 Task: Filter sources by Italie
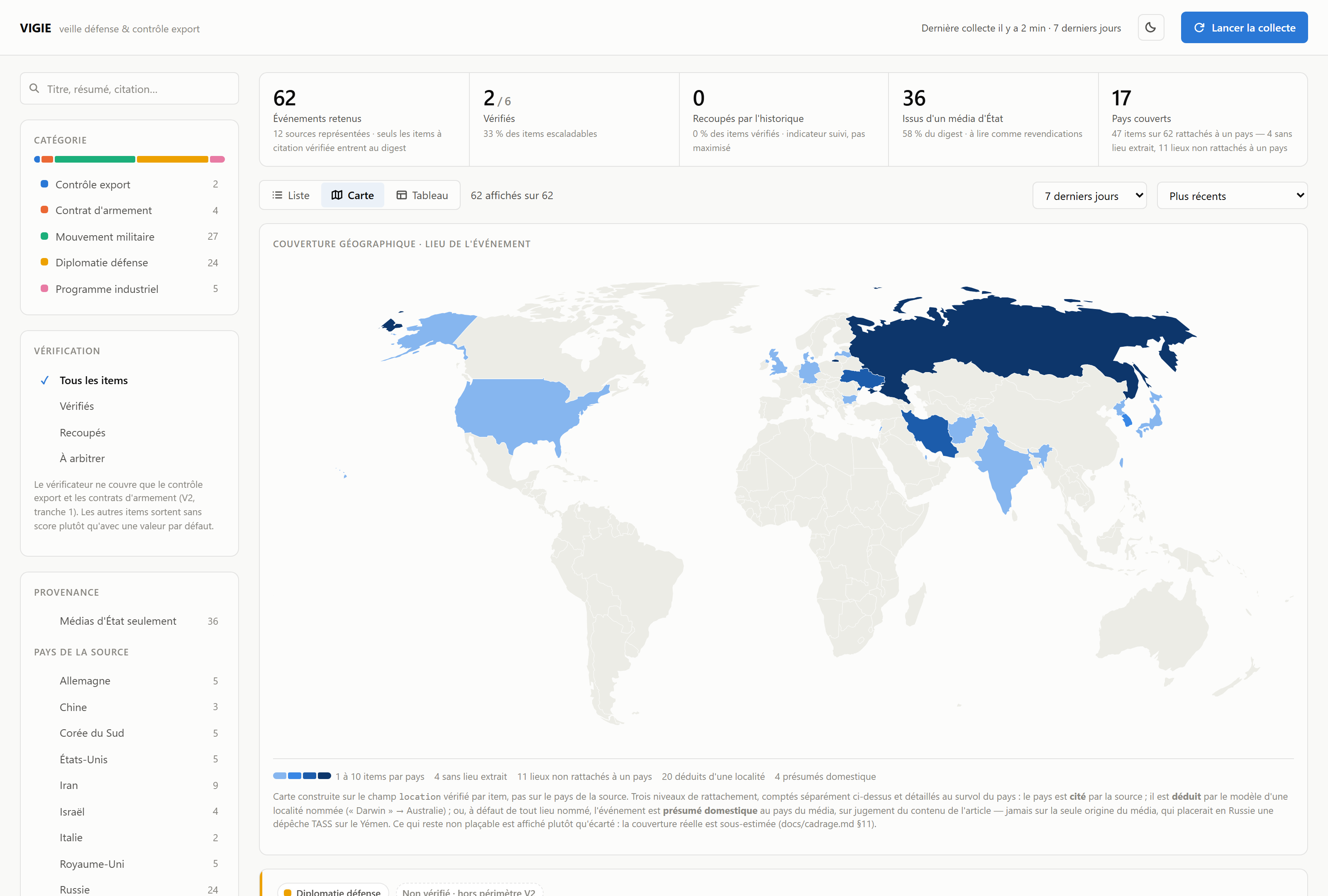pos(129,837)
